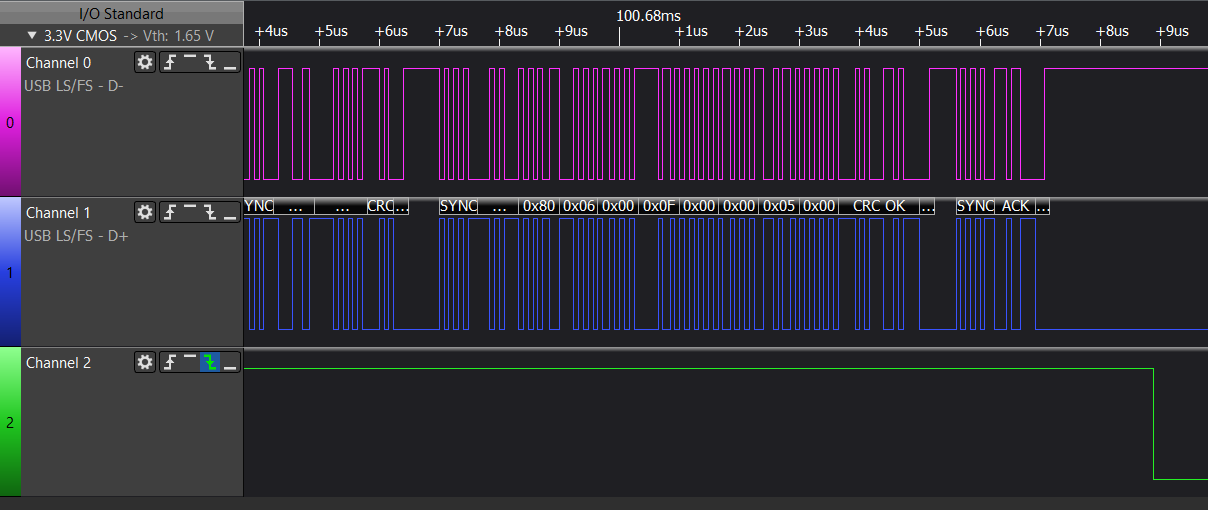The width and height of the screenshot is (1208, 510).
Task: Open Channel 1 settings gear
Action: tap(145, 213)
